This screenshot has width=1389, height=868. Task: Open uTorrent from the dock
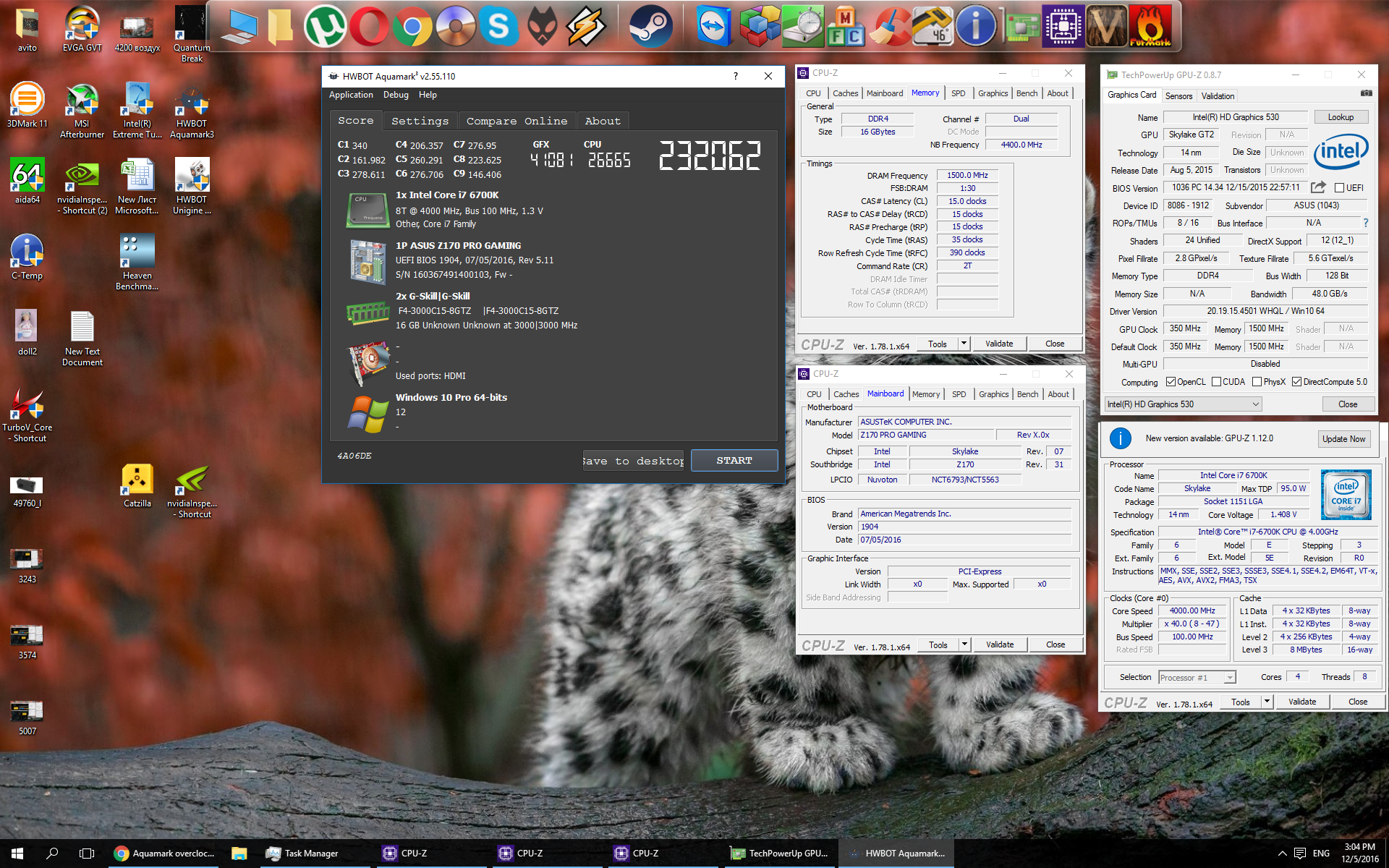click(x=325, y=27)
